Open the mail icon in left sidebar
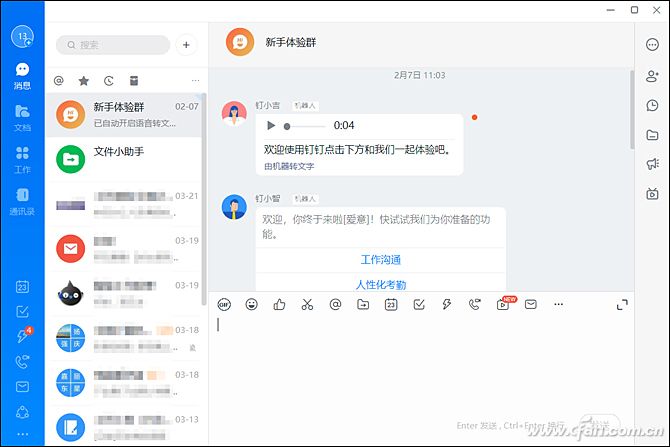This screenshot has width=670, height=447. click(22, 387)
